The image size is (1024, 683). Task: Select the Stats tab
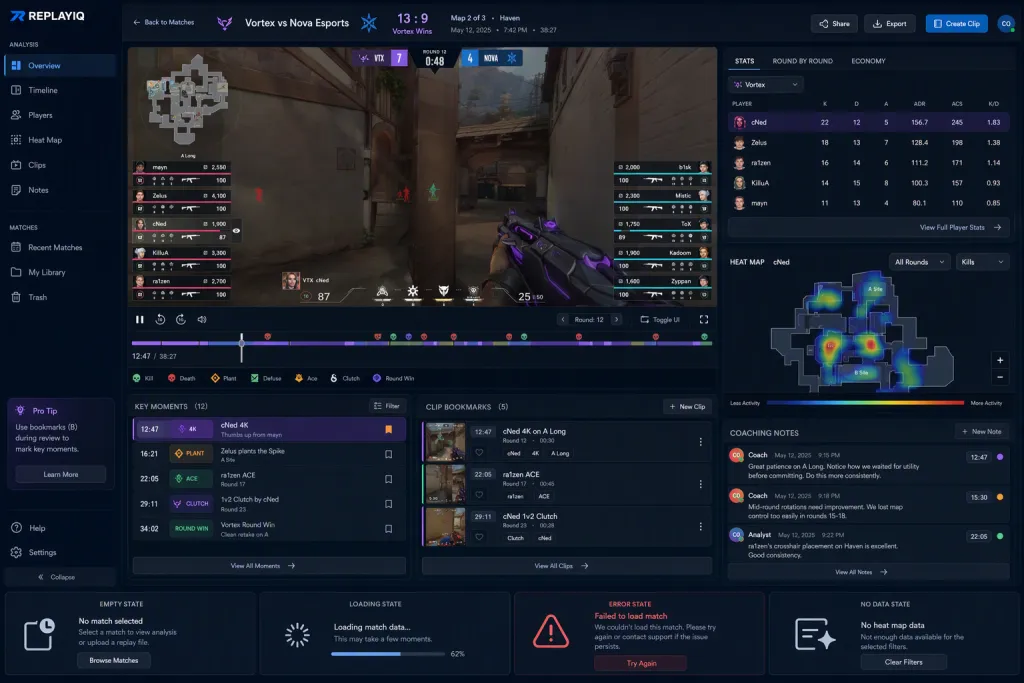[744, 61]
